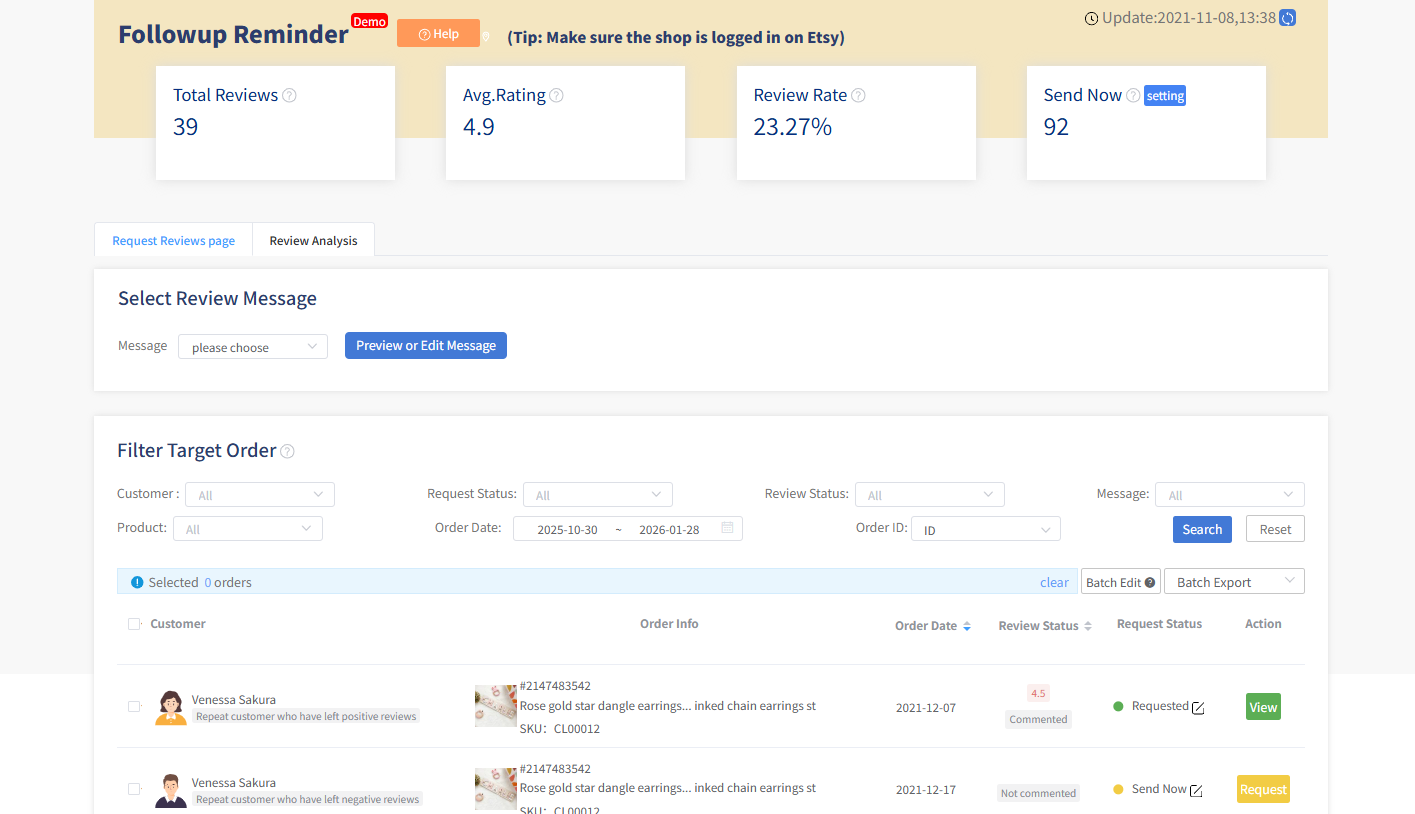Open the Request Reviews page tab
This screenshot has height=814, width=1415.
173,240
